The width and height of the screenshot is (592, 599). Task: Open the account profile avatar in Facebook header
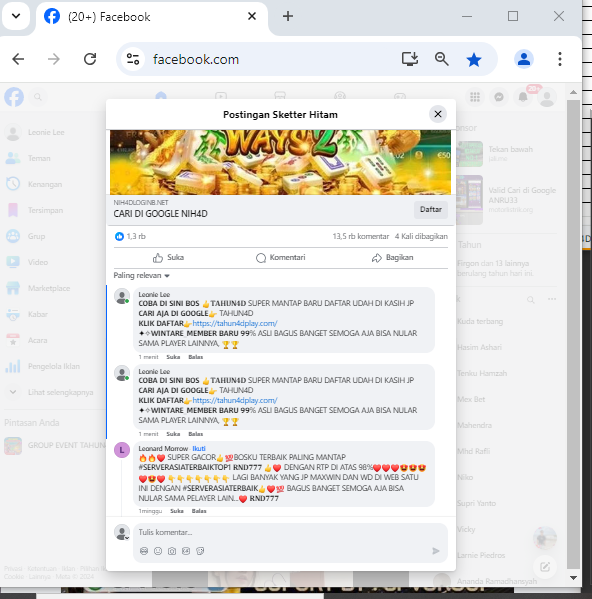click(547, 97)
